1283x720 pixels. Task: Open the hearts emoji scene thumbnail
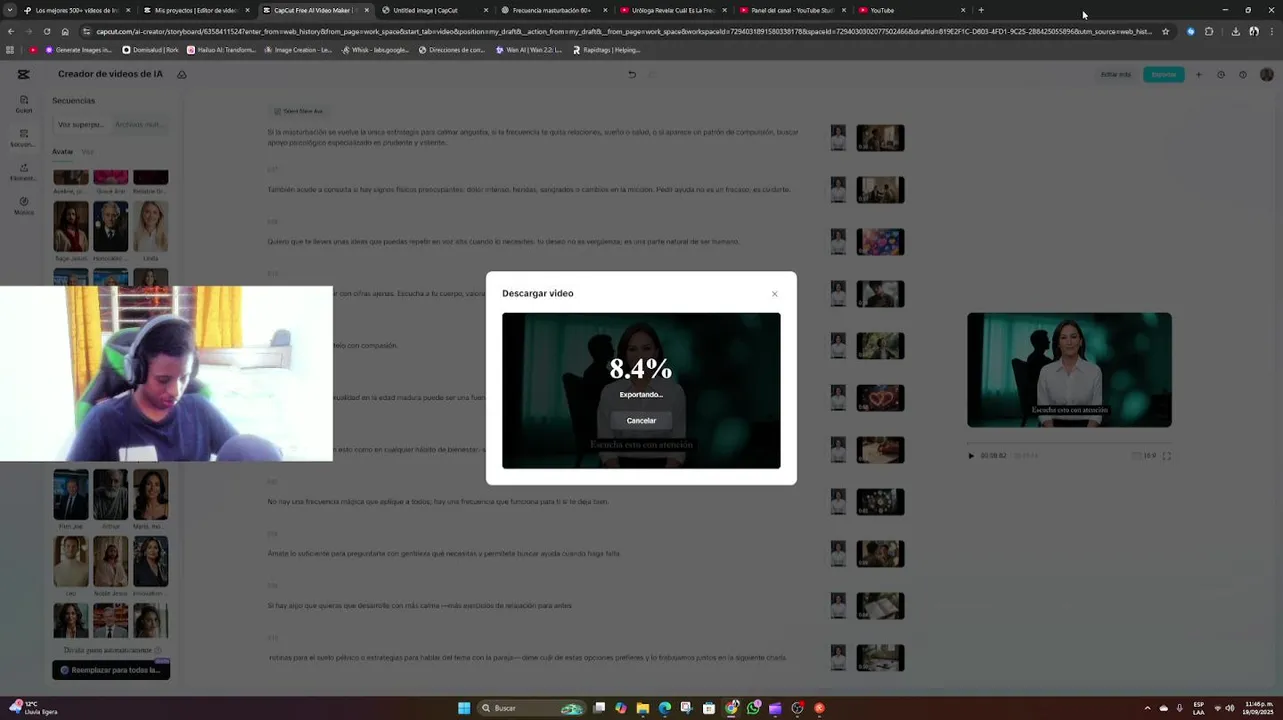pos(880,242)
